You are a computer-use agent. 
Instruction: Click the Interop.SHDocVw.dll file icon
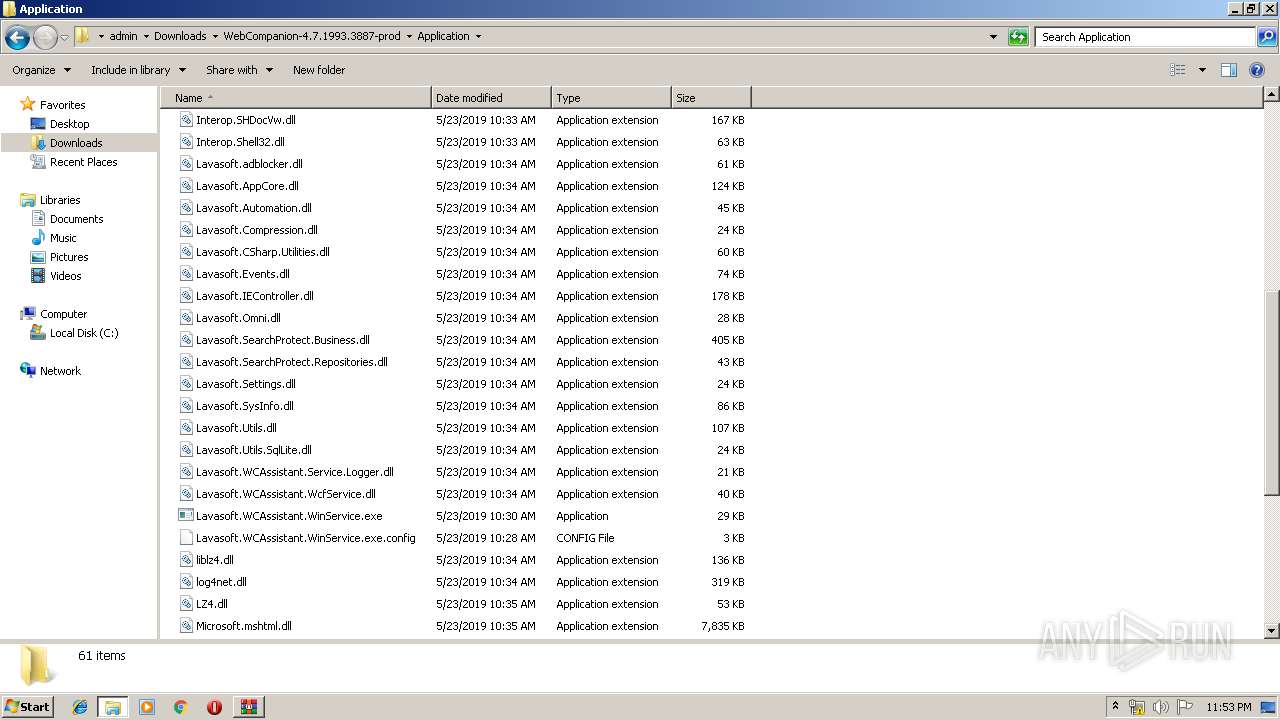(x=186, y=120)
